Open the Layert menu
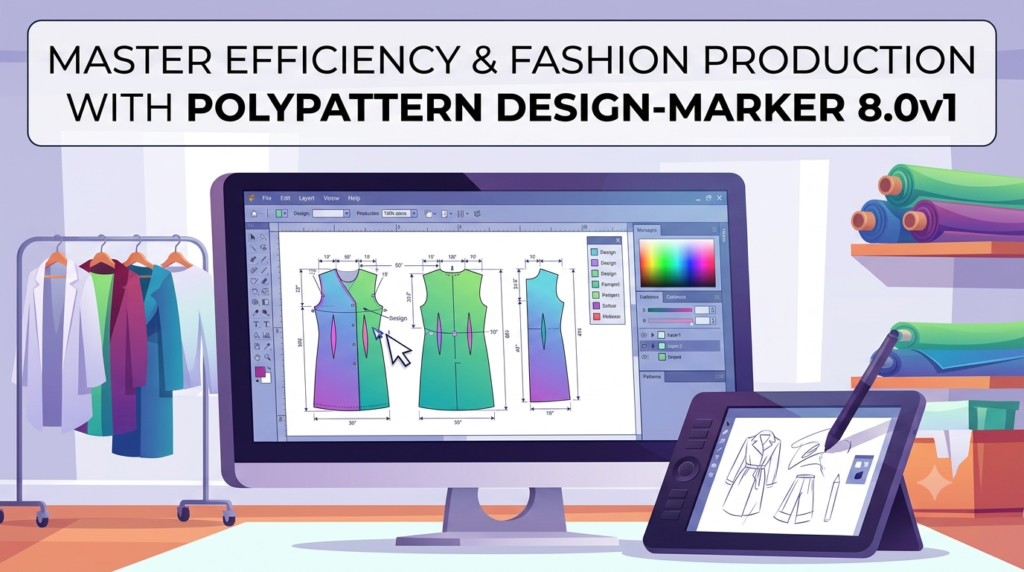 pyautogui.click(x=306, y=198)
